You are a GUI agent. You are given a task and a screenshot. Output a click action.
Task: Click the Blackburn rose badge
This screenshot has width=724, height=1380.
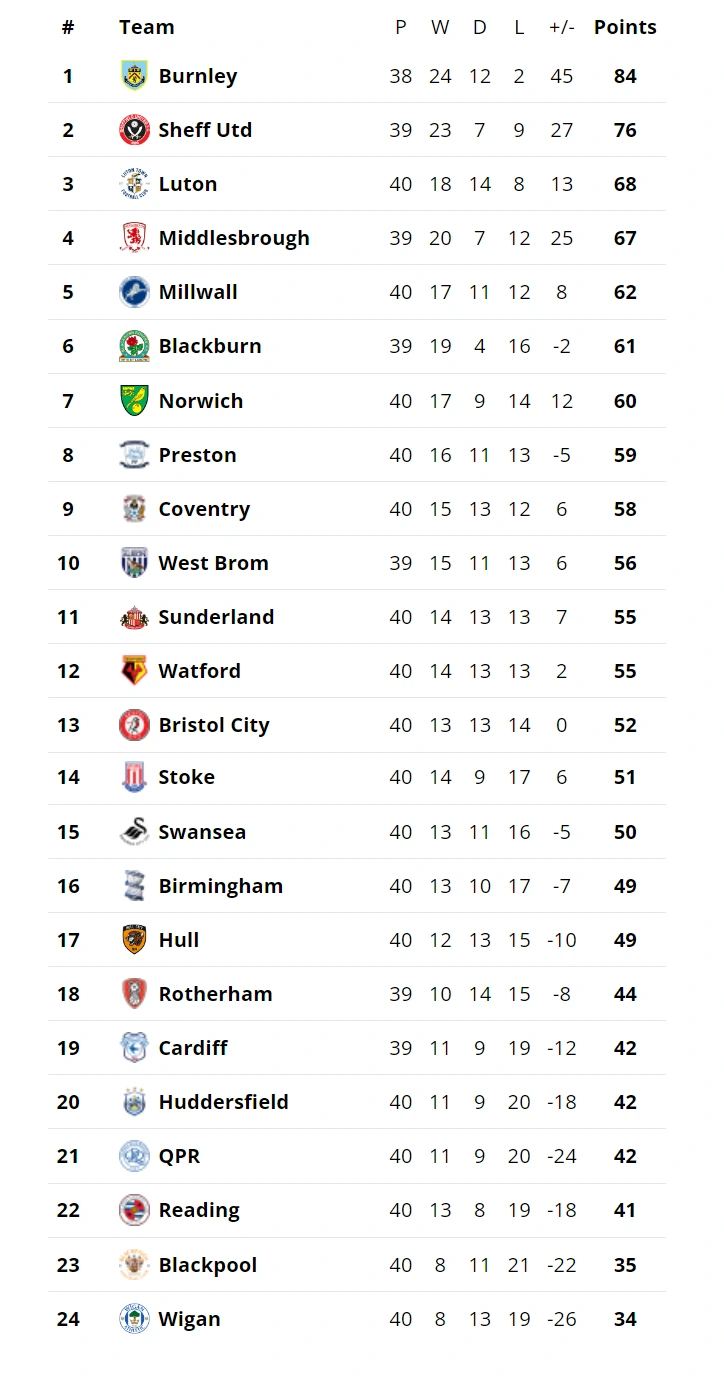134,346
